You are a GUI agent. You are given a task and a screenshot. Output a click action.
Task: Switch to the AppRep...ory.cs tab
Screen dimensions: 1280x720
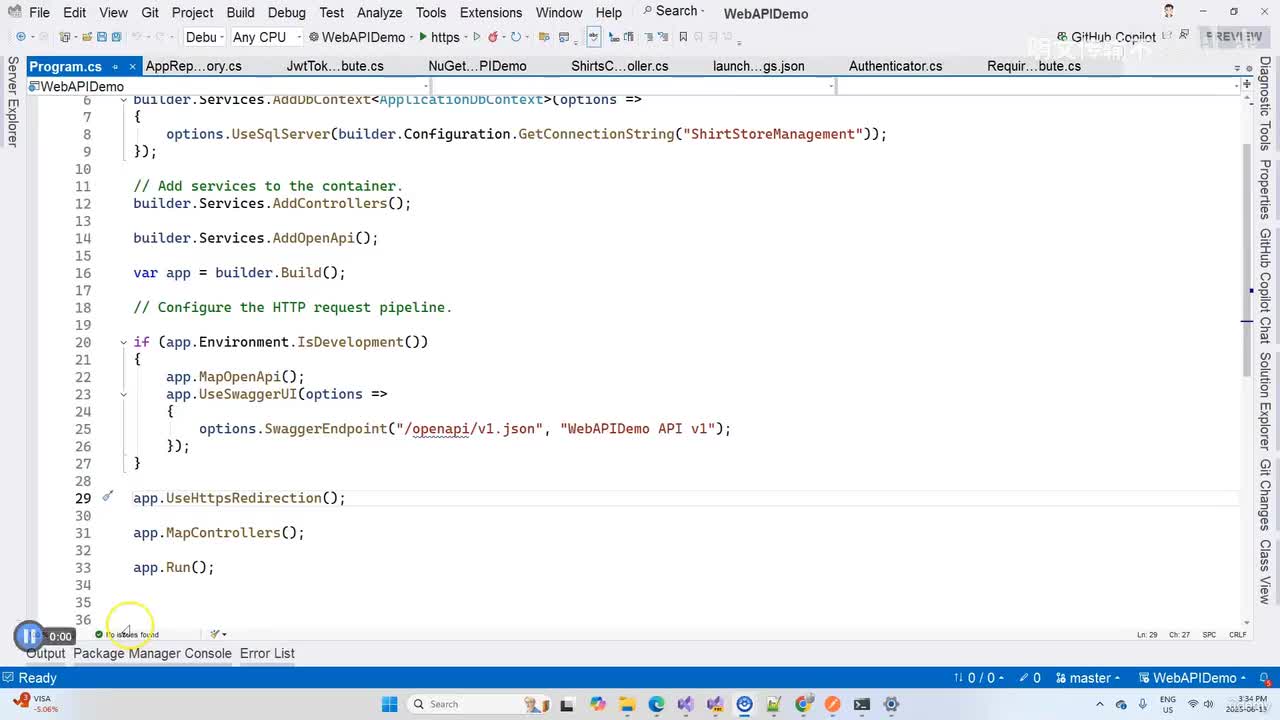(x=194, y=66)
